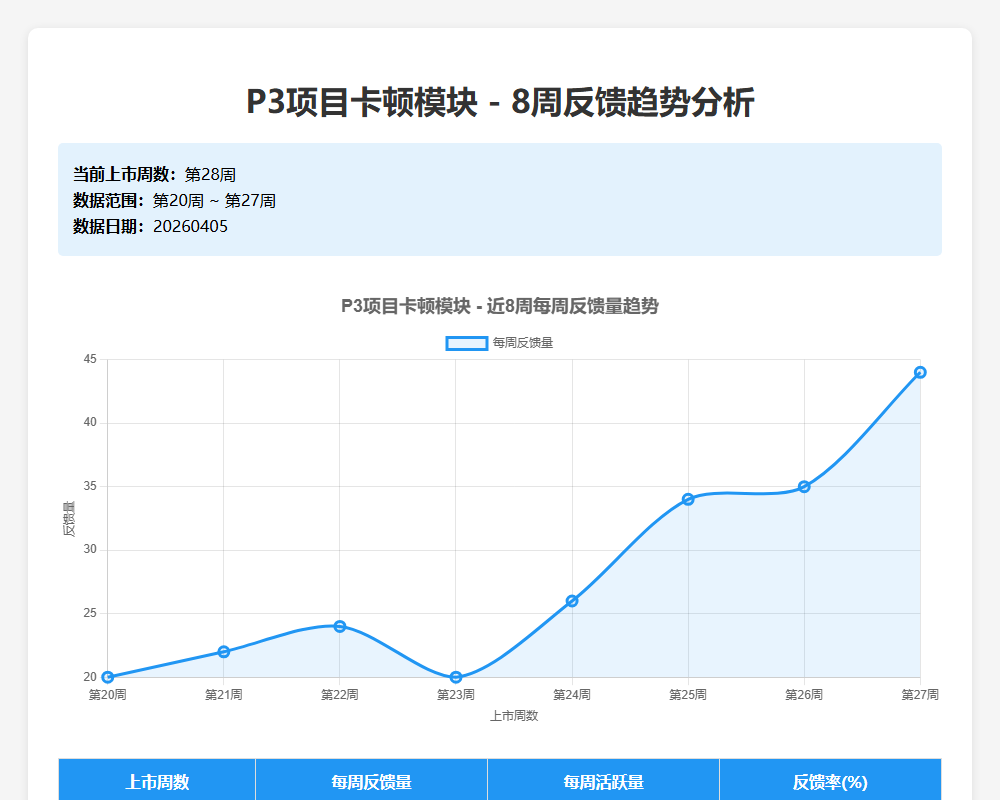Click the 数据日期 value 20260405

pyautogui.click(x=190, y=226)
